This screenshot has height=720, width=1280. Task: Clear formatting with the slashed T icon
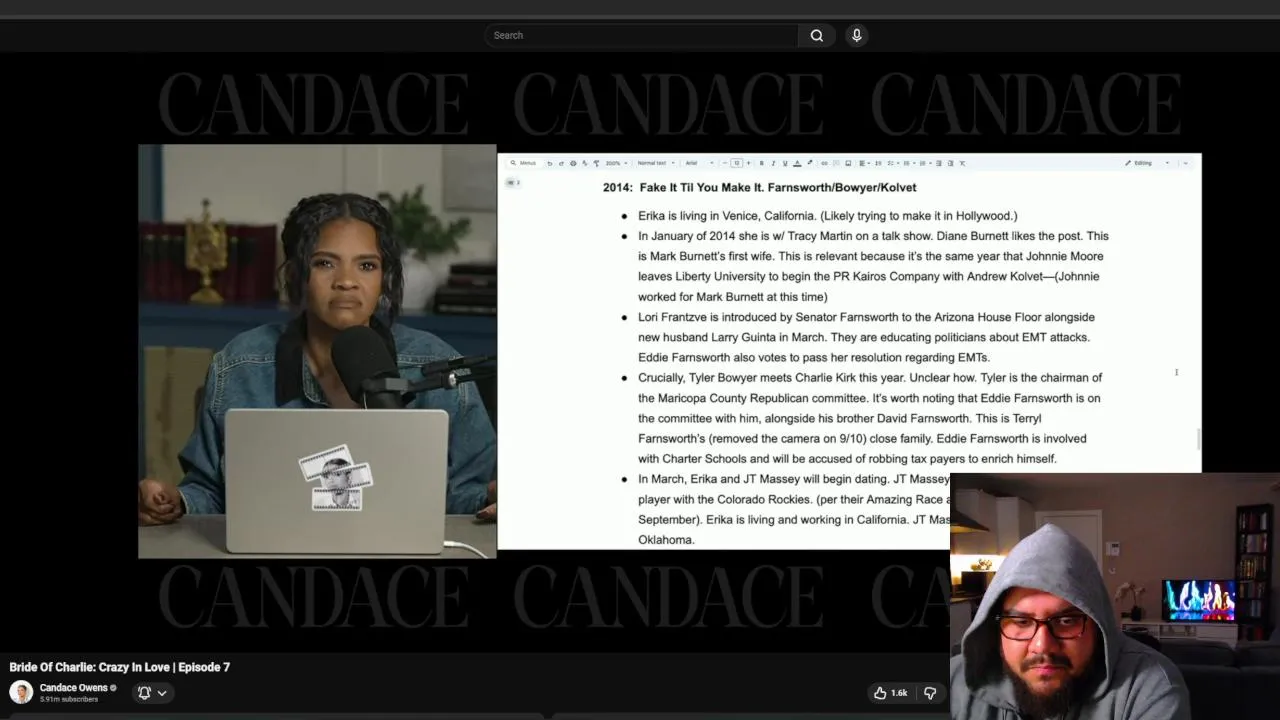tap(962, 163)
